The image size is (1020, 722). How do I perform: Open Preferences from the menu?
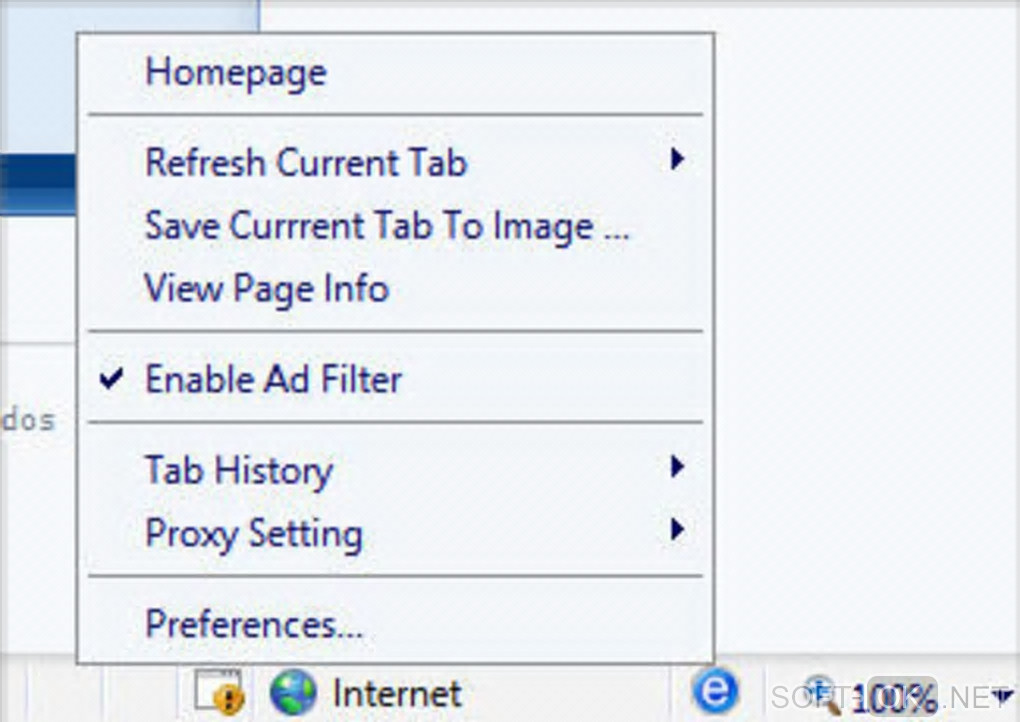click(254, 624)
